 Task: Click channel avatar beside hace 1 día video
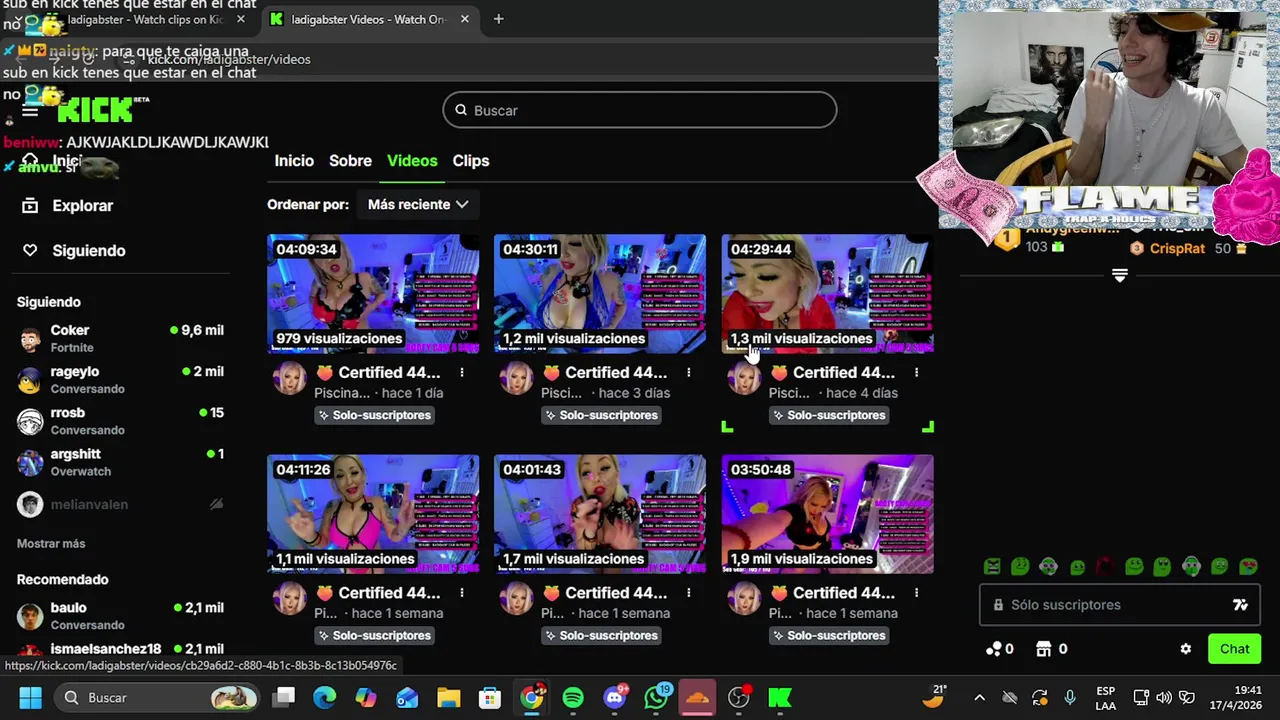(290, 379)
